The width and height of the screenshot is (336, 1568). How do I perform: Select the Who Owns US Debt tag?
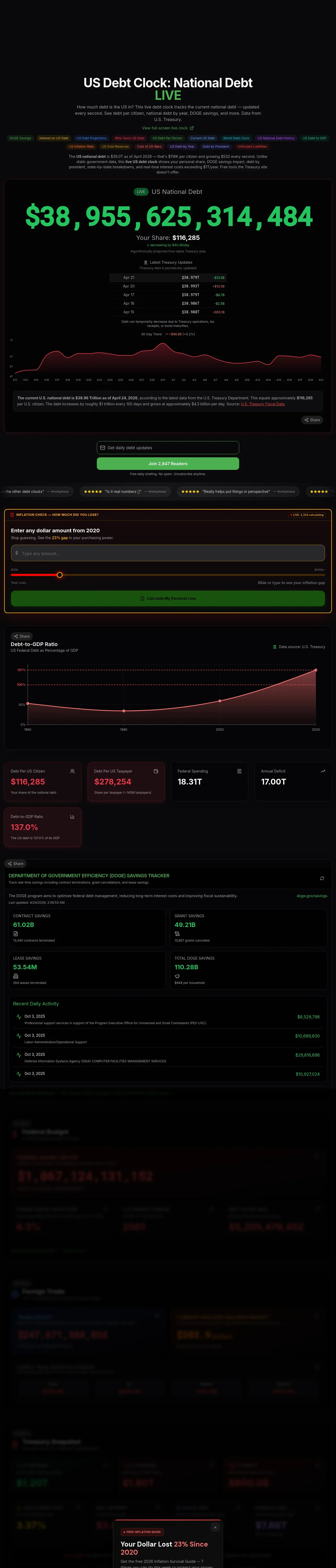click(x=130, y=138)
